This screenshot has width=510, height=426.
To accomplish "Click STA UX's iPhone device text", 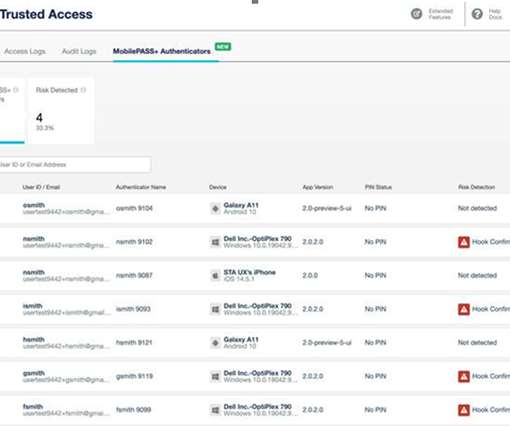I will 249,272.
